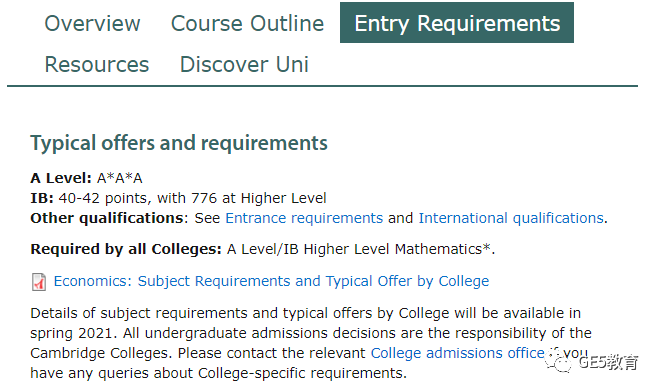659x391 pixels.
Task: Open the PDF icon beside Economics link
Action: click(x=39, y=282)
